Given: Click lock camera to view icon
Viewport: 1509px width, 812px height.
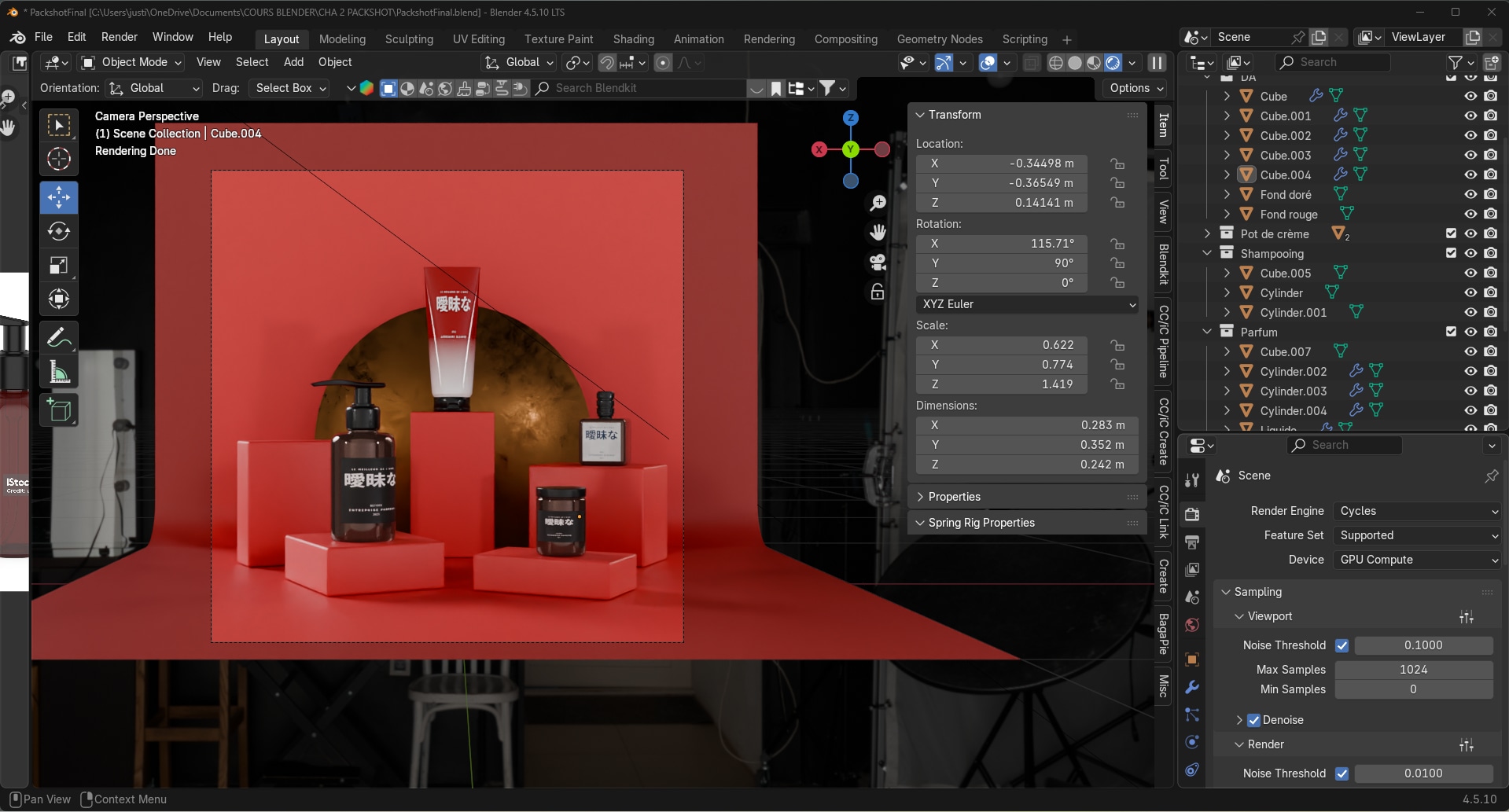Looking at the screenshot, I should [878, 292].
